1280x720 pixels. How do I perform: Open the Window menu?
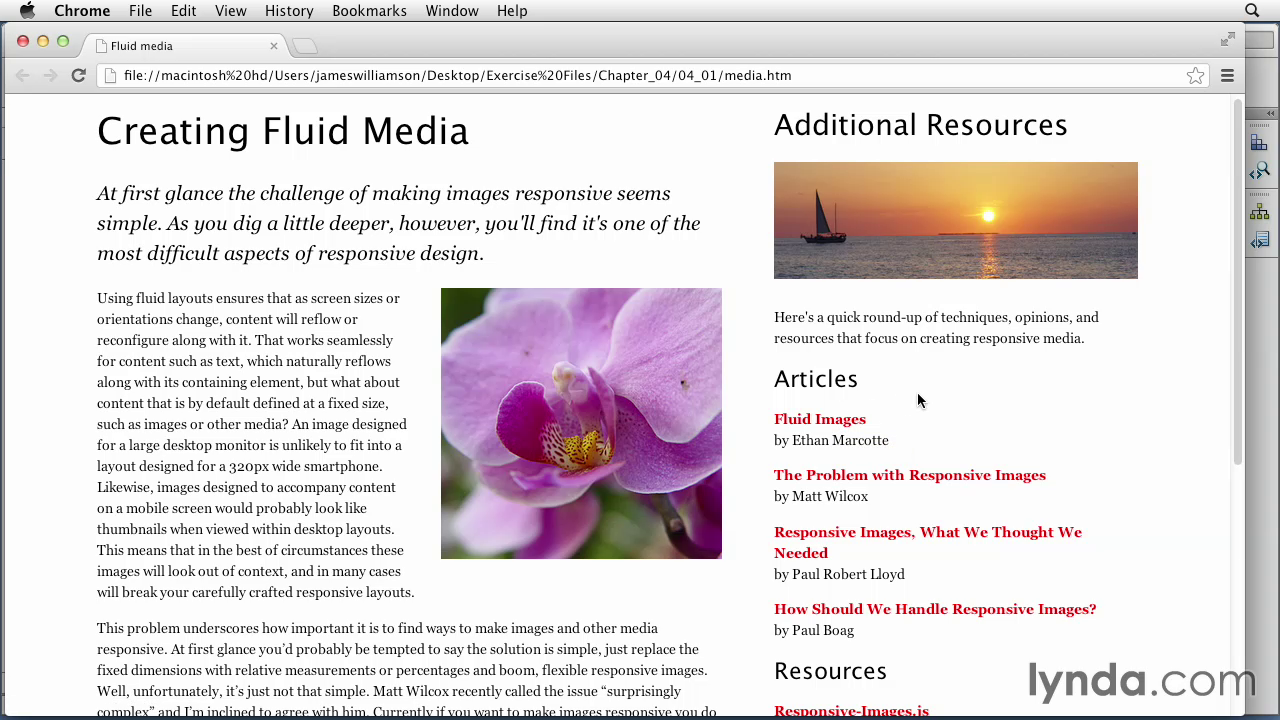(x=452, y=11)
